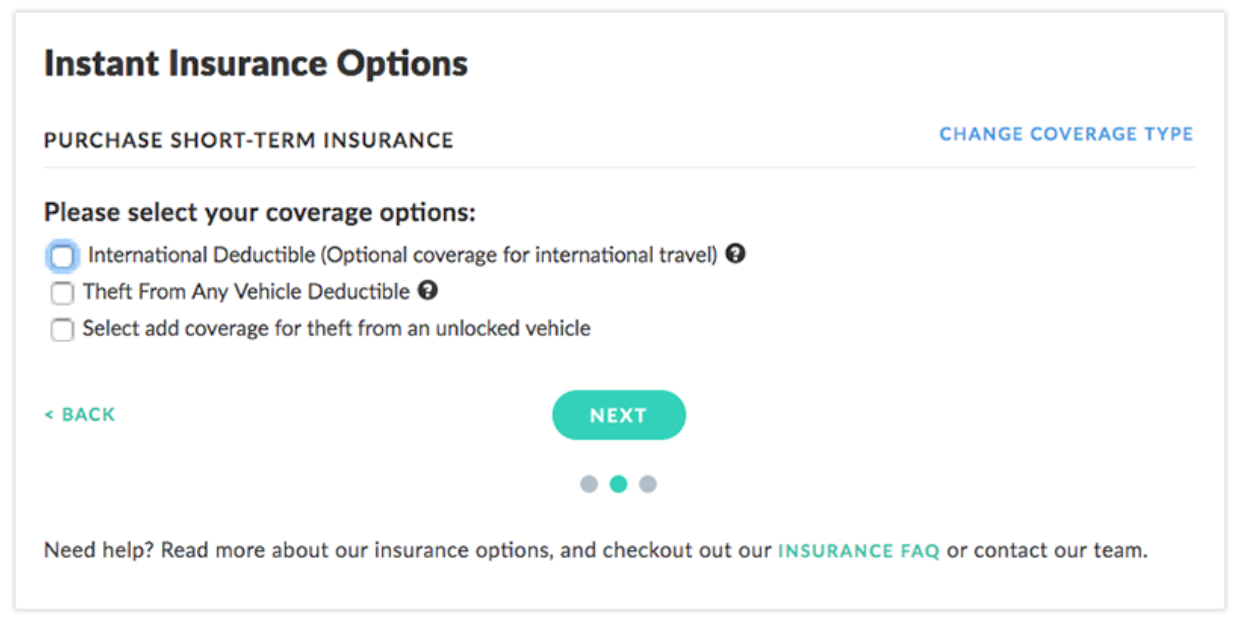Click the Purchase Short-Term Insurance subheading

[x=248, y=140]
